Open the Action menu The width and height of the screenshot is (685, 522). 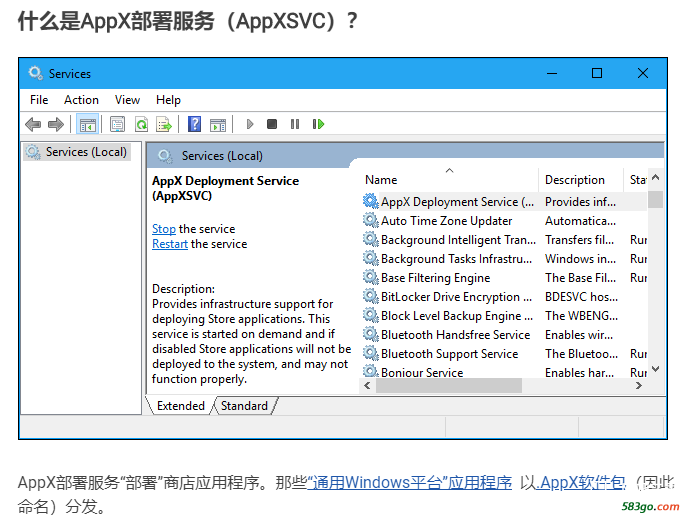[x=81, y=100]
